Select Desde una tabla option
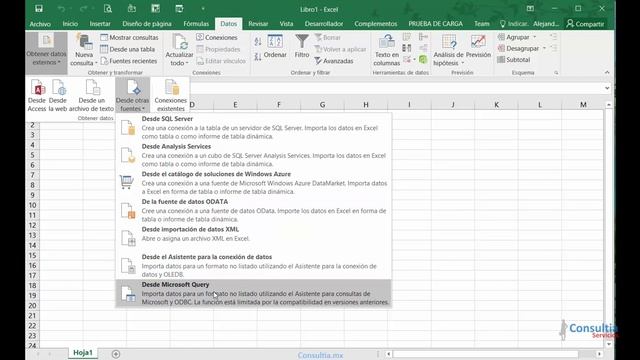The image size is (640, 360). (128, 49)
